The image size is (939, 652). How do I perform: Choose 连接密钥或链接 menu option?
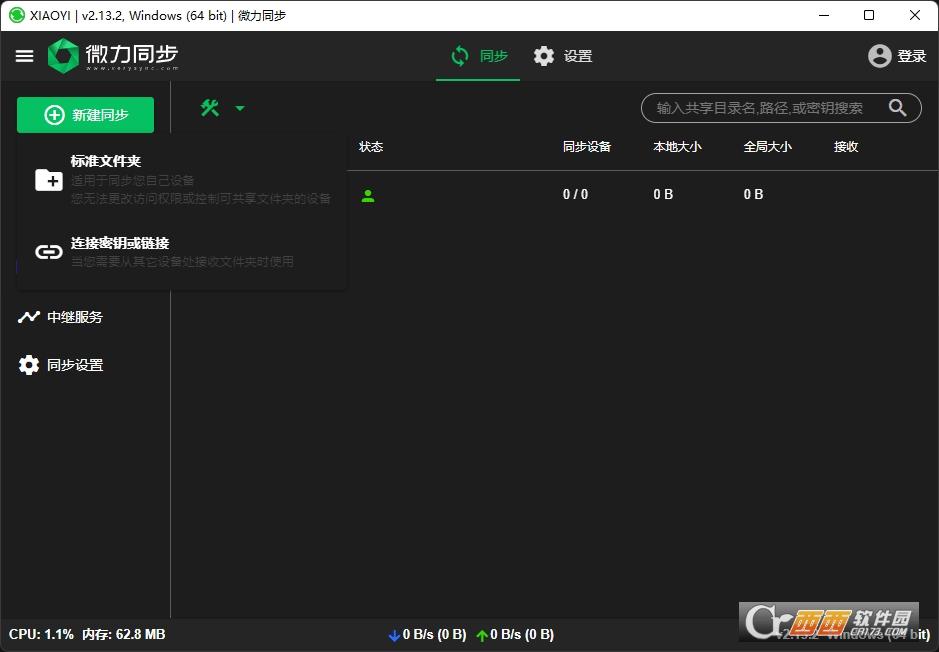point(182,251)
